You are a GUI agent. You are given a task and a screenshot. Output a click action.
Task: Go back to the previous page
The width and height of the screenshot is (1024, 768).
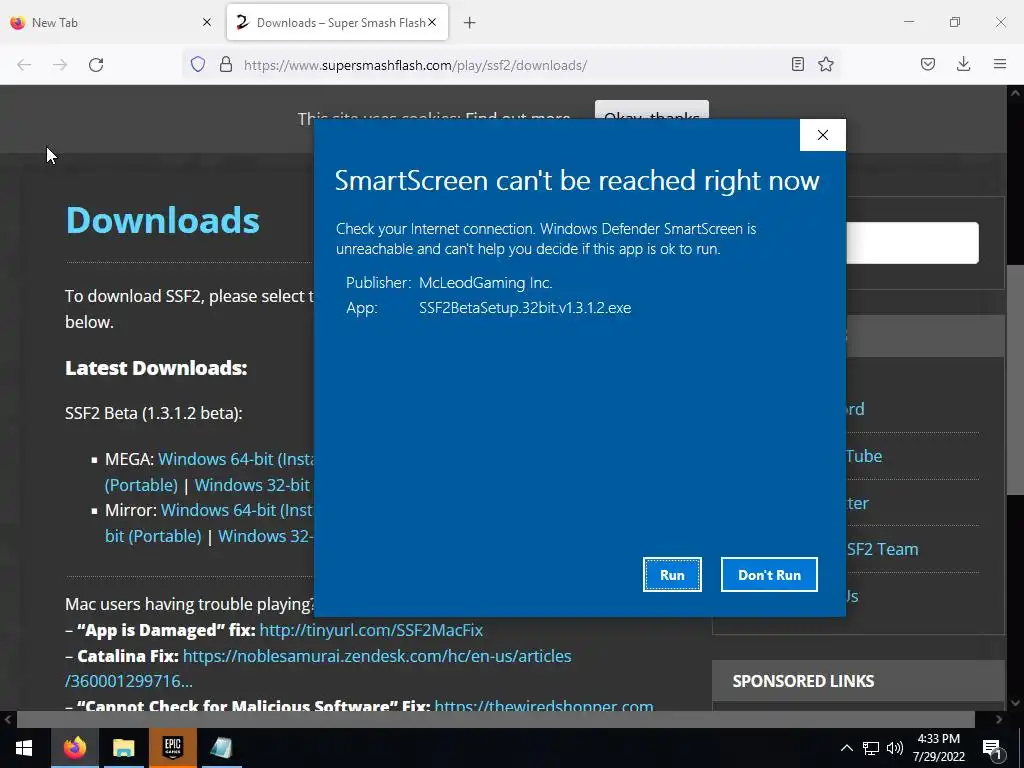[24, 65]
